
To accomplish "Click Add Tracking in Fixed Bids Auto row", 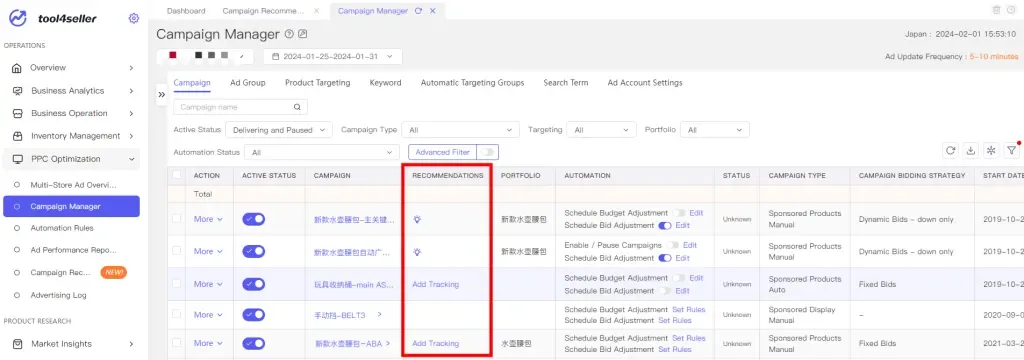I will (x=436, y=284).
